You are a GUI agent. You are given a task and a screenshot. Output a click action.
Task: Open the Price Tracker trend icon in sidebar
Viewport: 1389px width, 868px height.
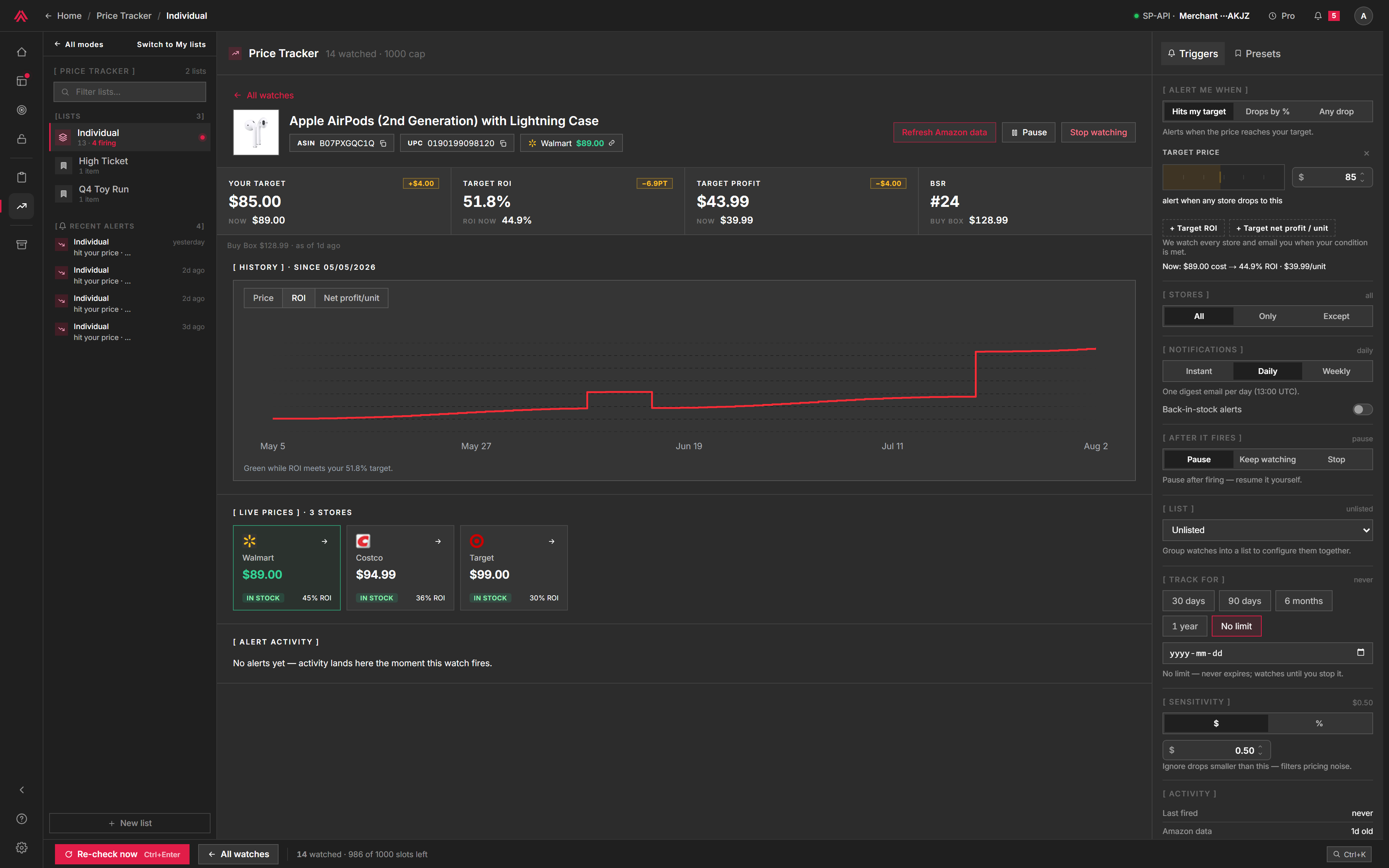pyautogui.click(x=21, y=206)
